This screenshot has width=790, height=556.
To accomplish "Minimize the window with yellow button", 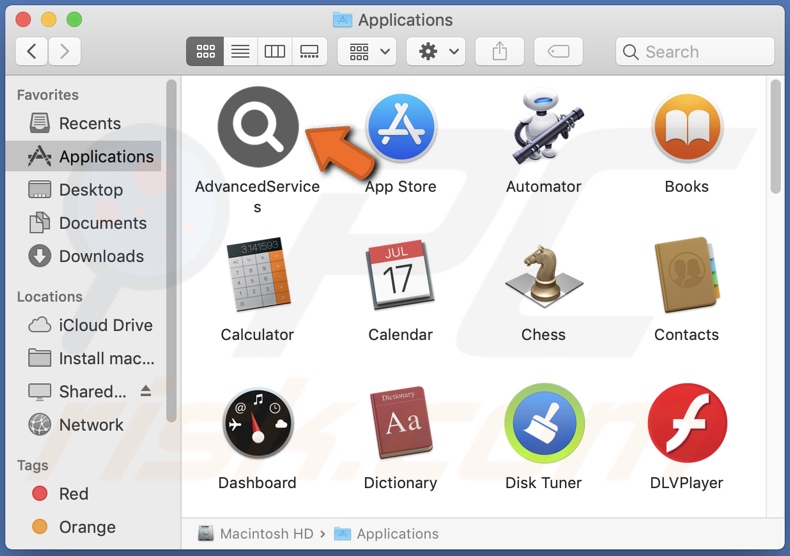I will pyautogui.click(x=49, y=20).
